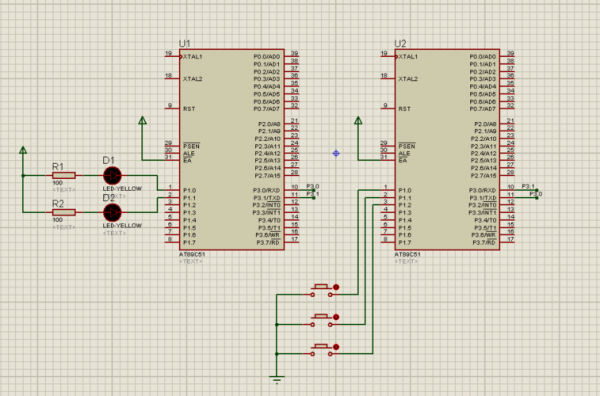Select power terminal near U2 EA pin
Screen dimensions: 600x396
358,121
